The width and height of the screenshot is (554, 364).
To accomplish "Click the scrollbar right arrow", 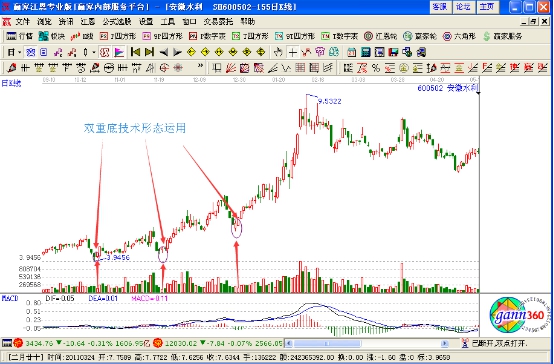I will pos(445,344).
